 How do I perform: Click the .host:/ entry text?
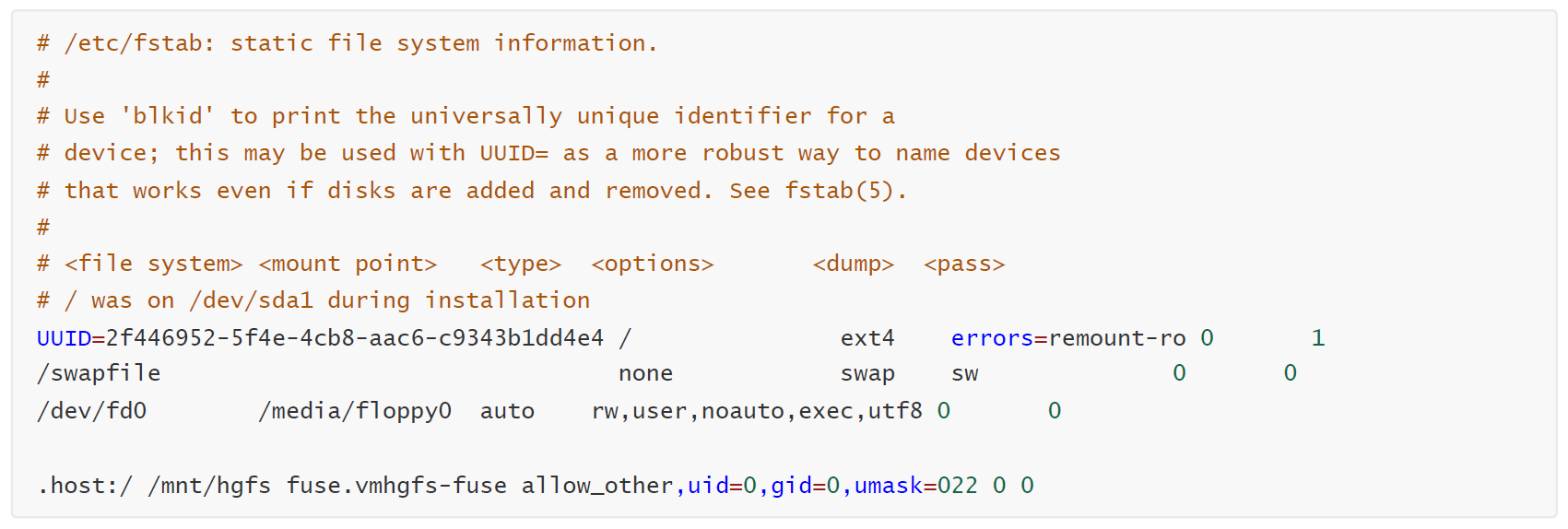click(x=85, y=485)
